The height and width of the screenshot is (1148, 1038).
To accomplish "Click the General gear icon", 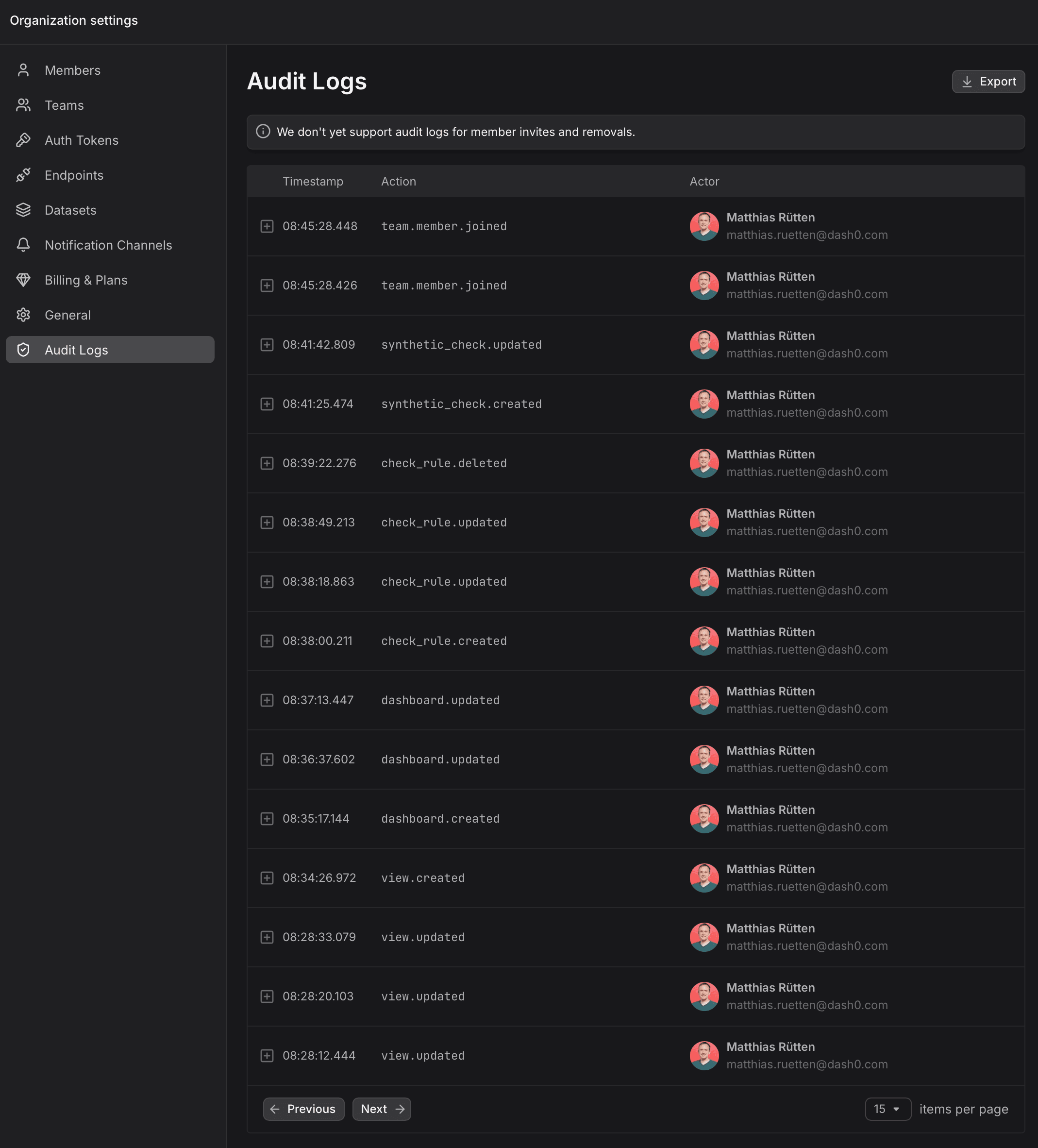I will (x=23, y=315).
